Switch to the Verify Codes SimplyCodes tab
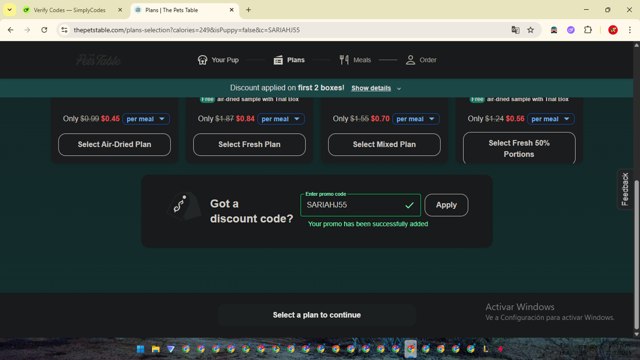This screenshot has width=640, height=360. 69,10
